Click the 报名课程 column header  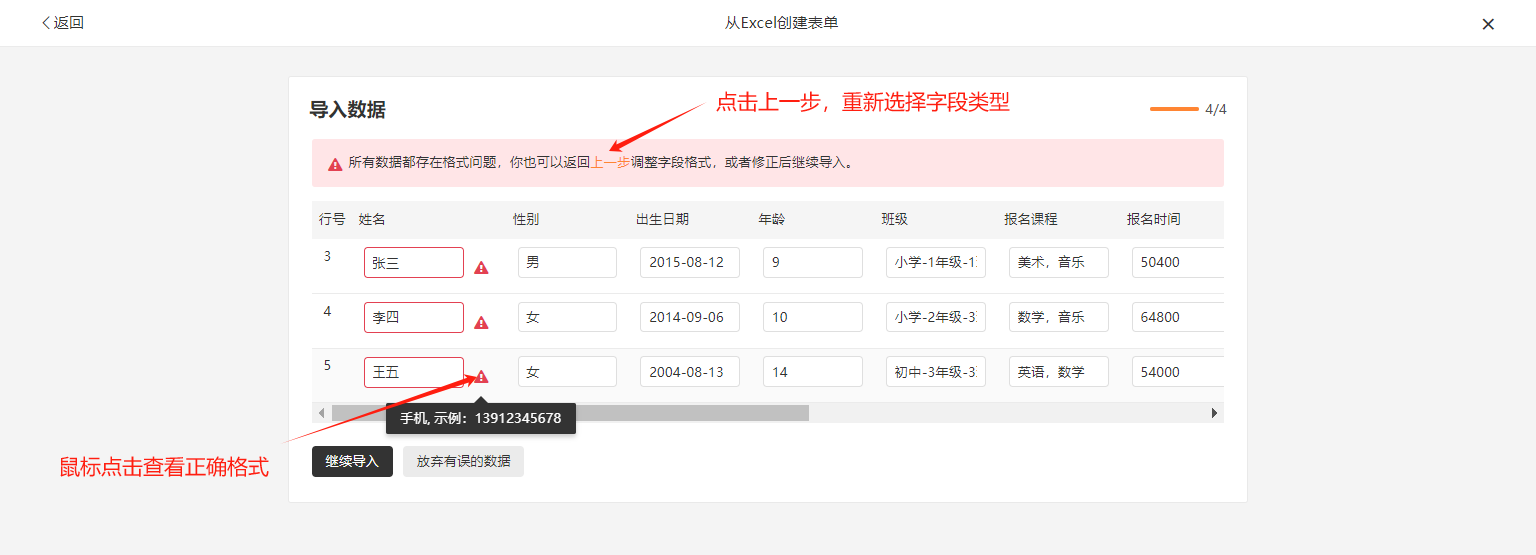tap(1031, 219)
